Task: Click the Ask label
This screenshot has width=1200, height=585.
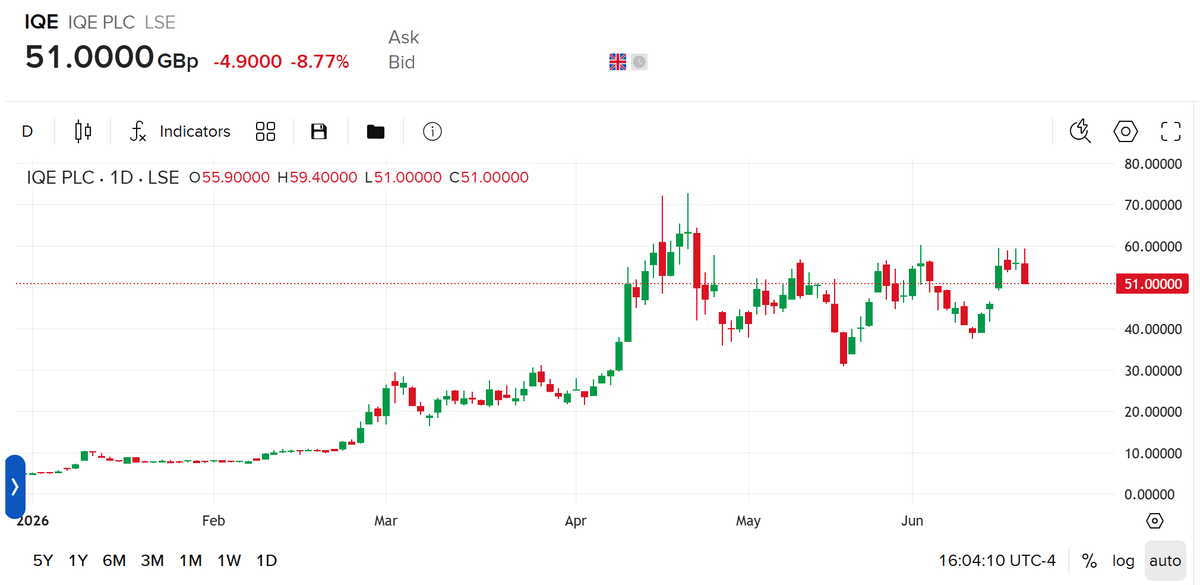Action: [x=404, y=37]
